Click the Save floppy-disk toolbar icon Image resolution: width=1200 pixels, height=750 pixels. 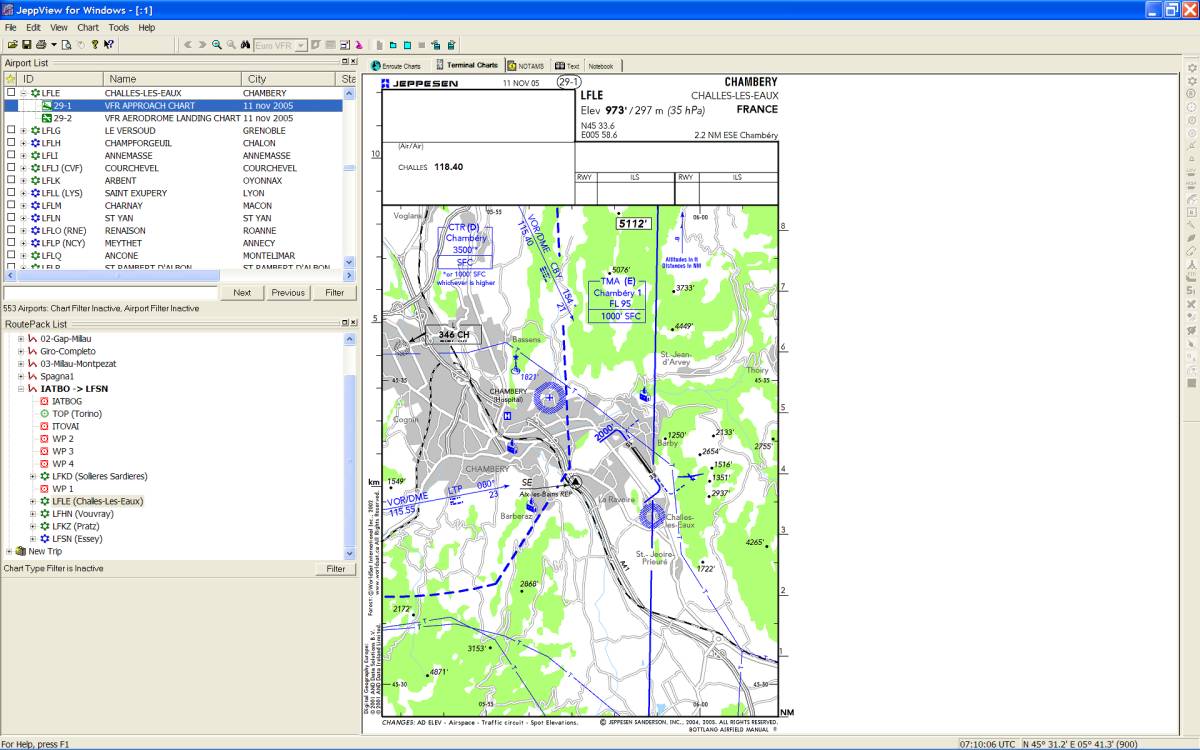click(x=26, y=45)
